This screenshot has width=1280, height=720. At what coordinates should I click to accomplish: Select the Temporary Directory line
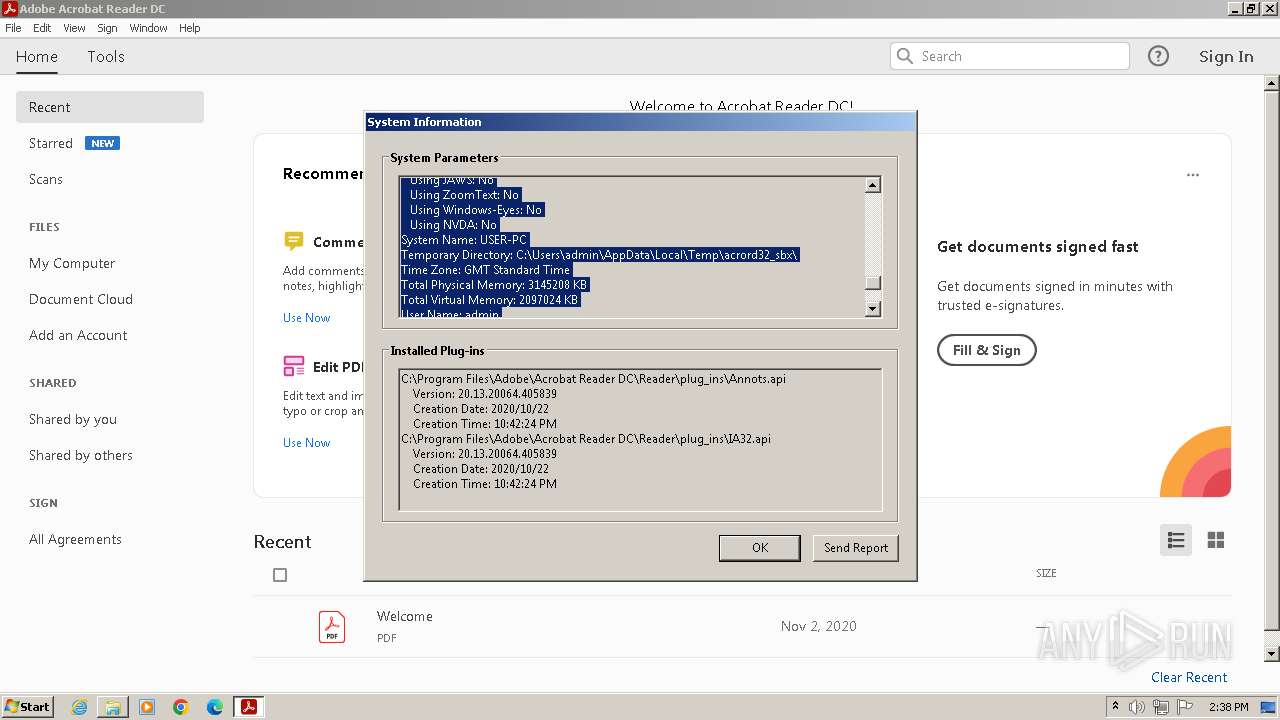[x=600, y=255]
